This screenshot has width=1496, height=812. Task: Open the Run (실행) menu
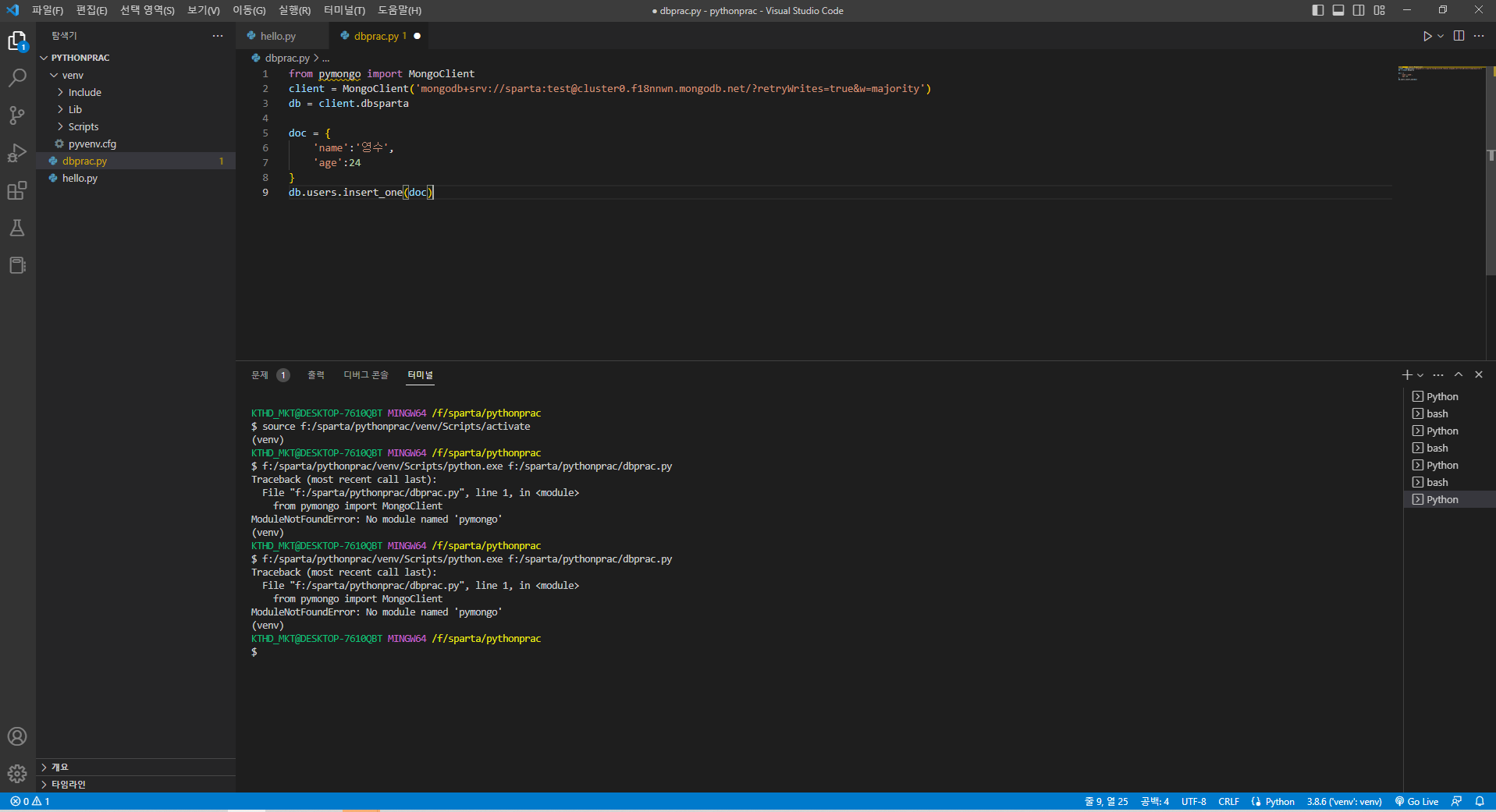click(294, 10)
